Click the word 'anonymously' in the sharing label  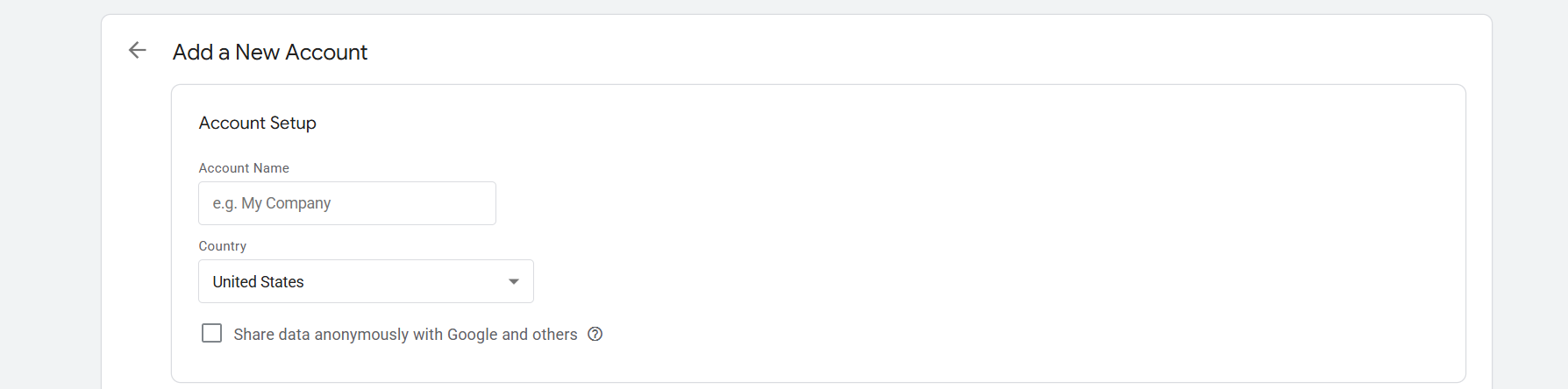click(361, 335)
